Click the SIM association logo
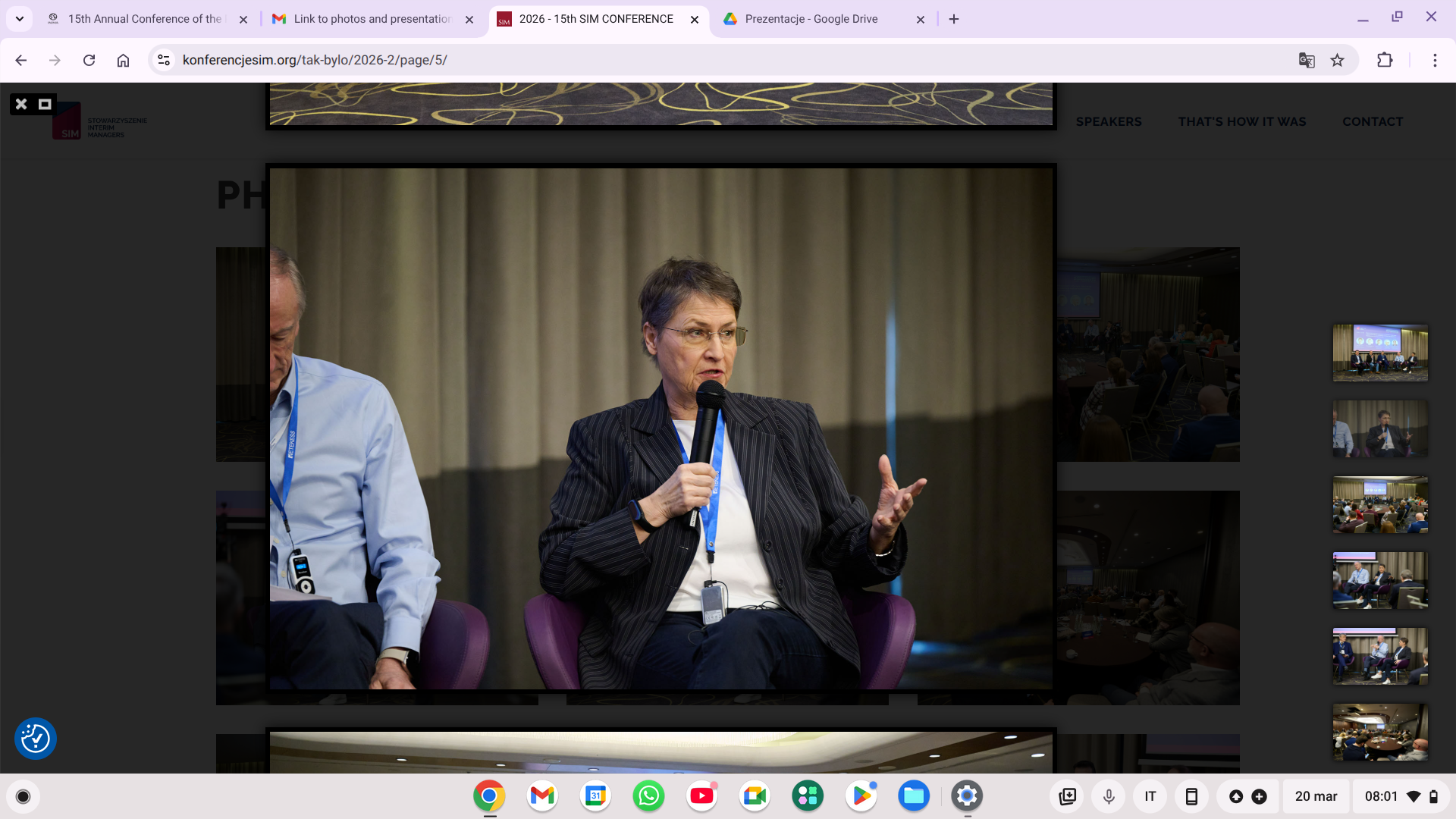Viewport: 1456px width, 819px height. coord(99,122)
